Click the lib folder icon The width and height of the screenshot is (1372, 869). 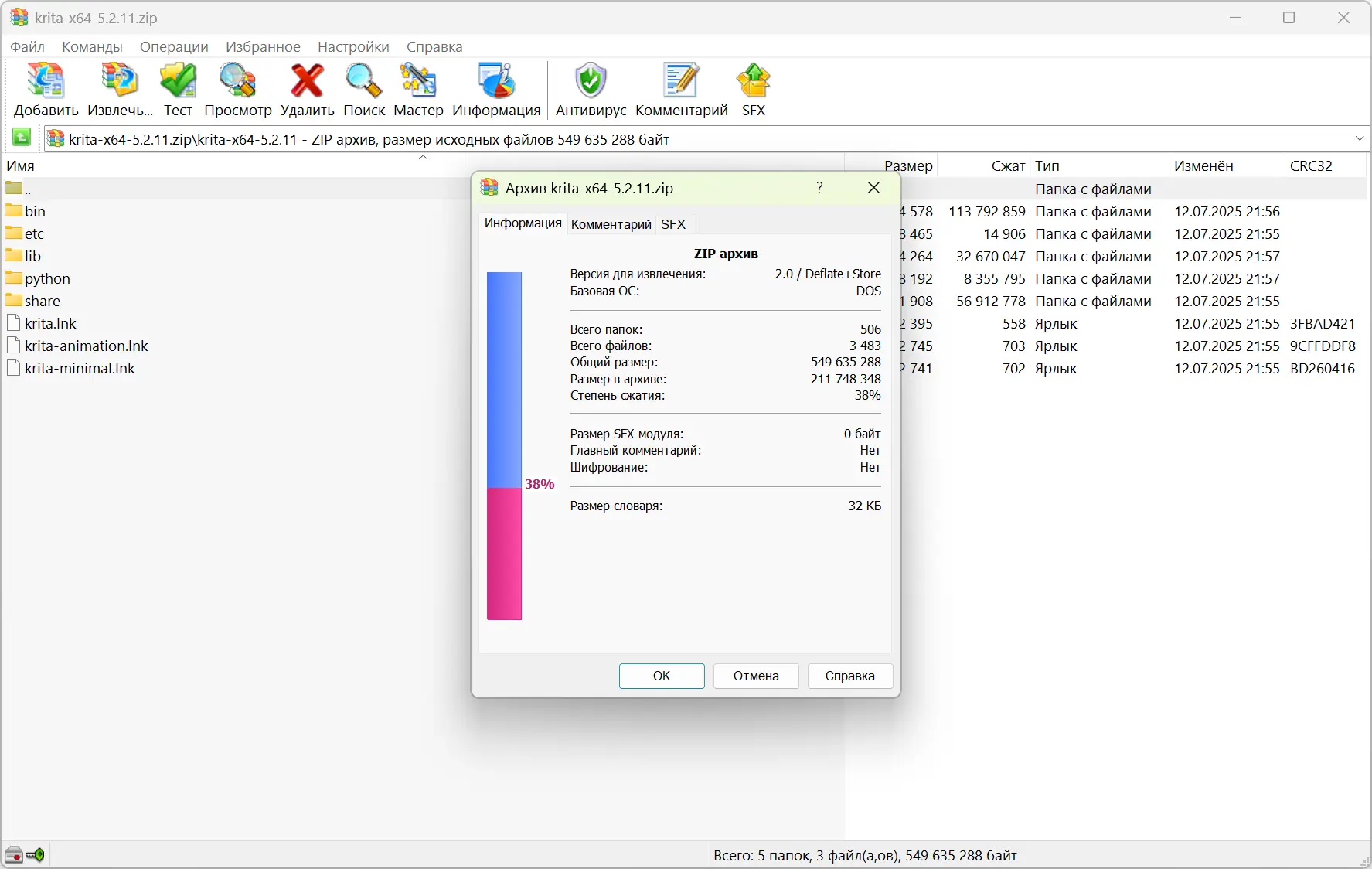(14, 255)
